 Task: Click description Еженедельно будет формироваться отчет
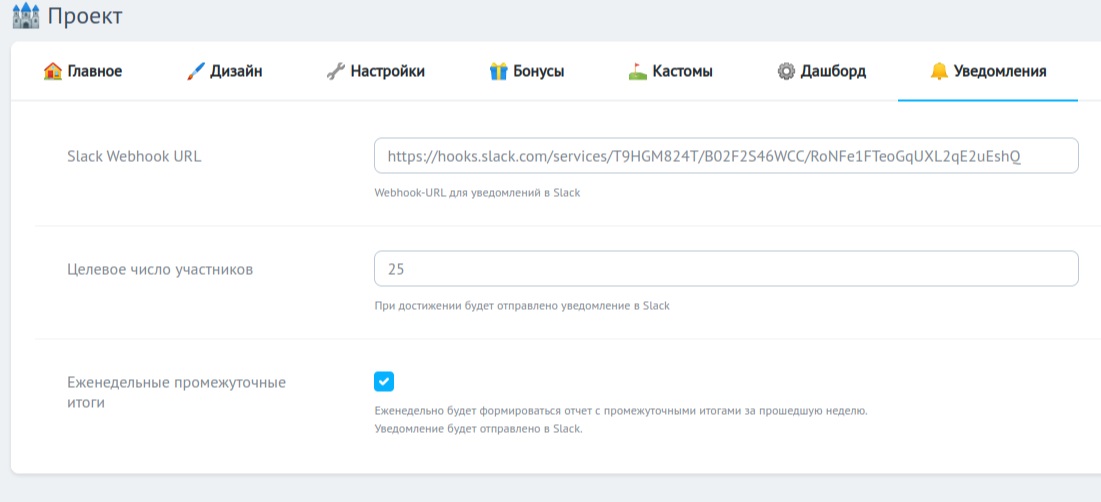coord(621,411)
